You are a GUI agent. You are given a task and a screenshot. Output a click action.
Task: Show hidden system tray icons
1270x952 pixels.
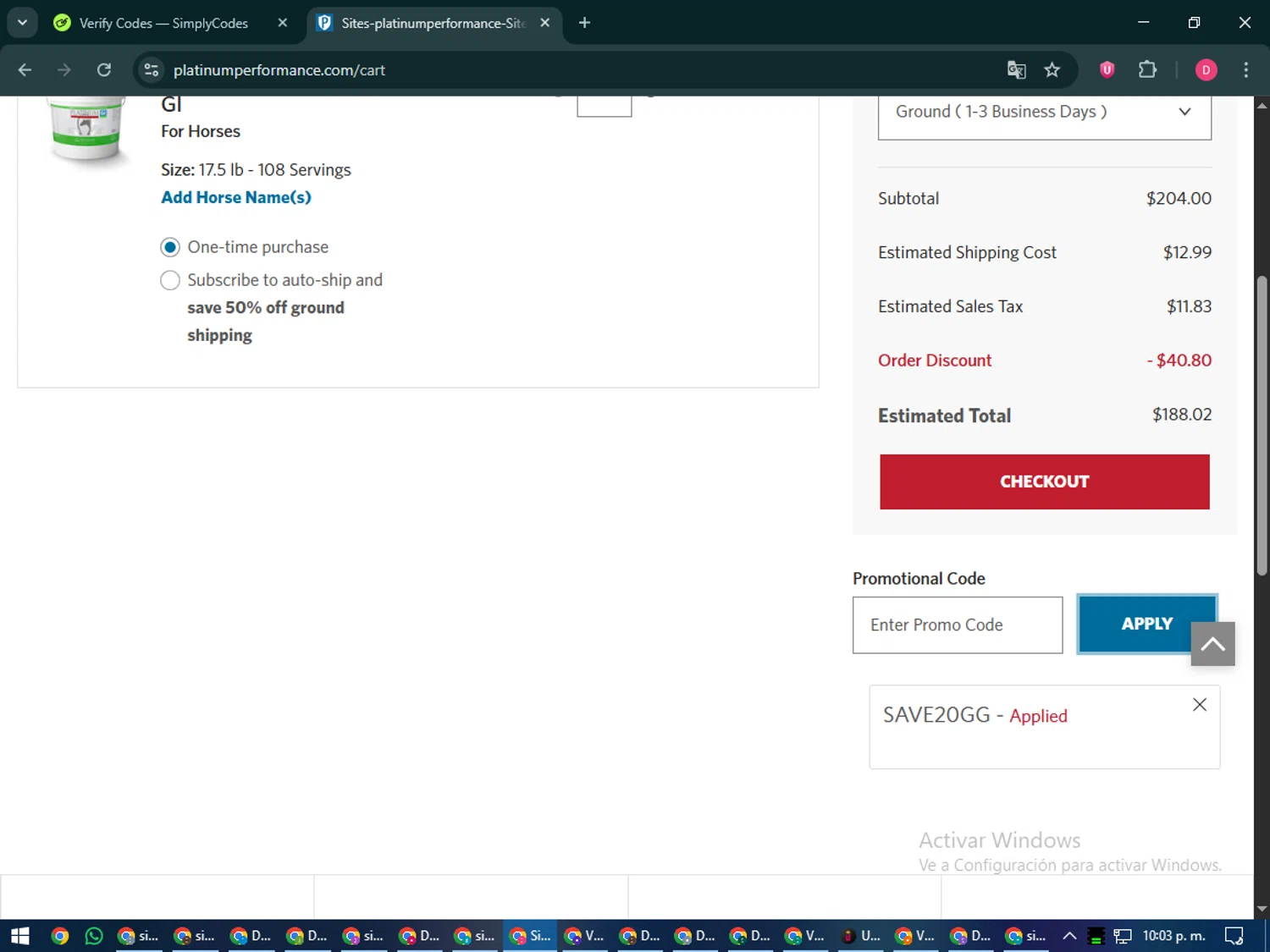pyautogui.click(x=1069, y=936)
